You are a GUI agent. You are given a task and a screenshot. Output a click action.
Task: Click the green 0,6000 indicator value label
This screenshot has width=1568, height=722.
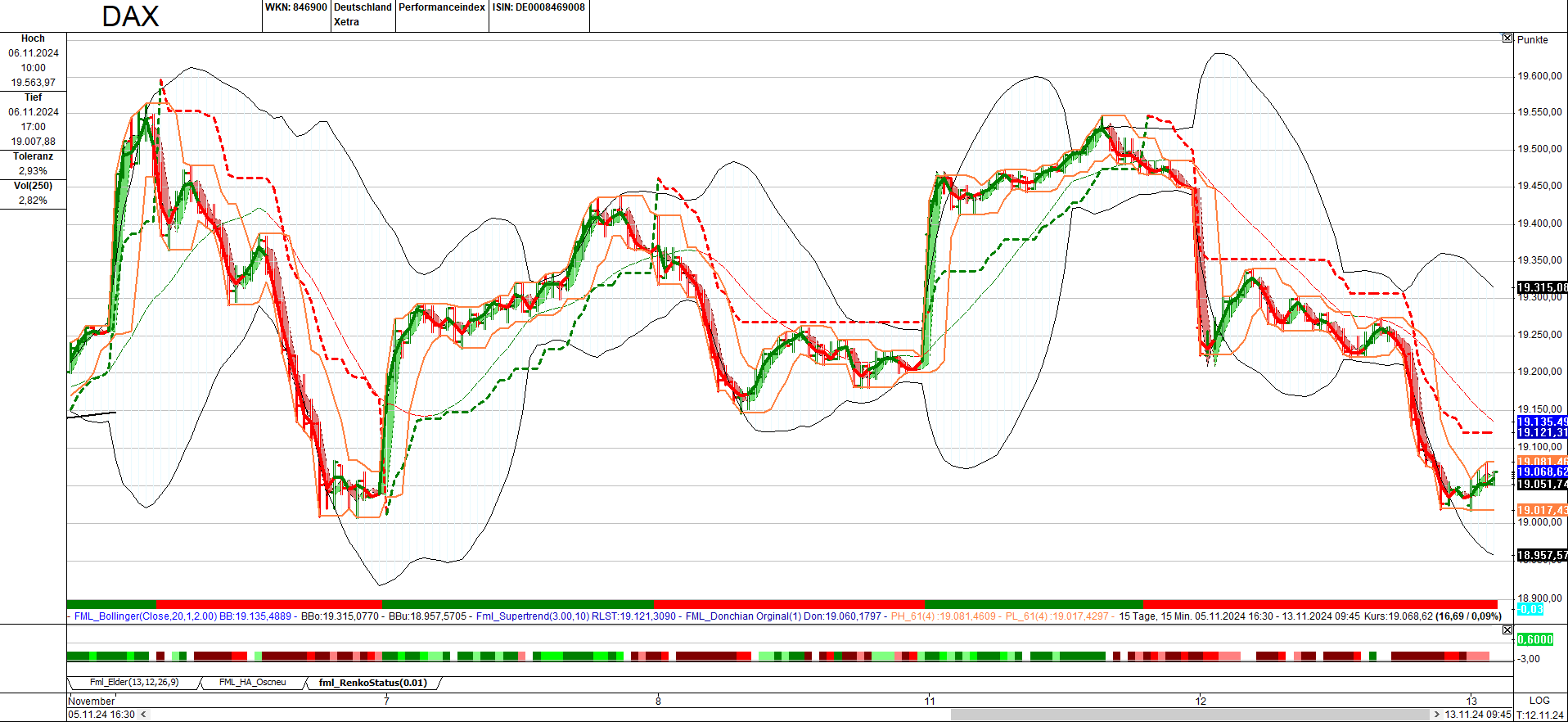click(x=1534, y=639)
